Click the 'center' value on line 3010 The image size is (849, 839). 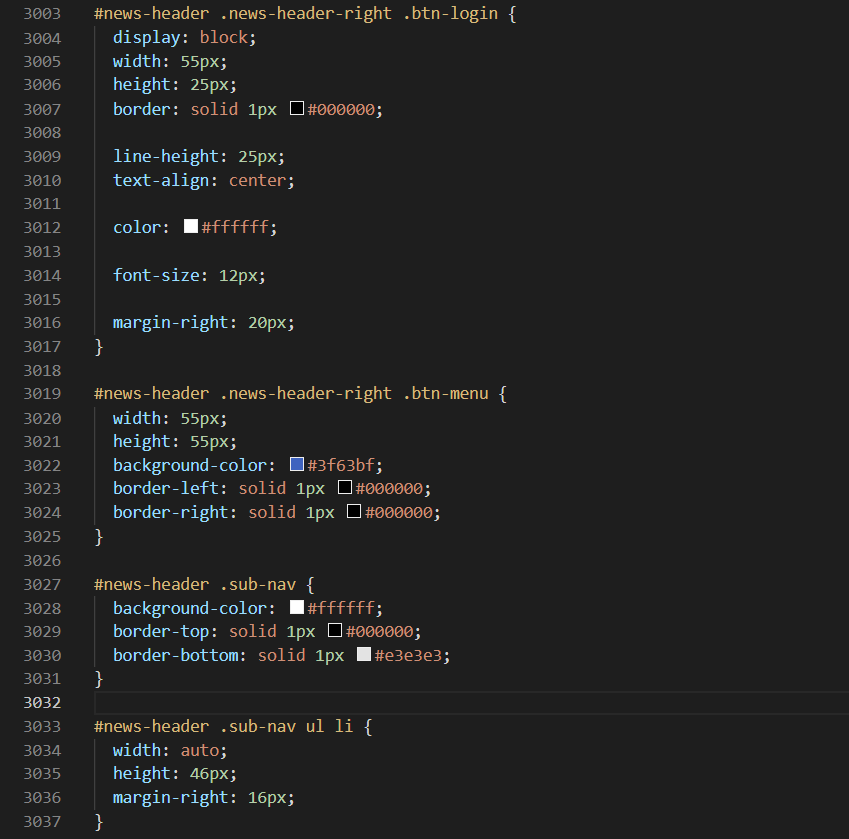pos(257,180)
